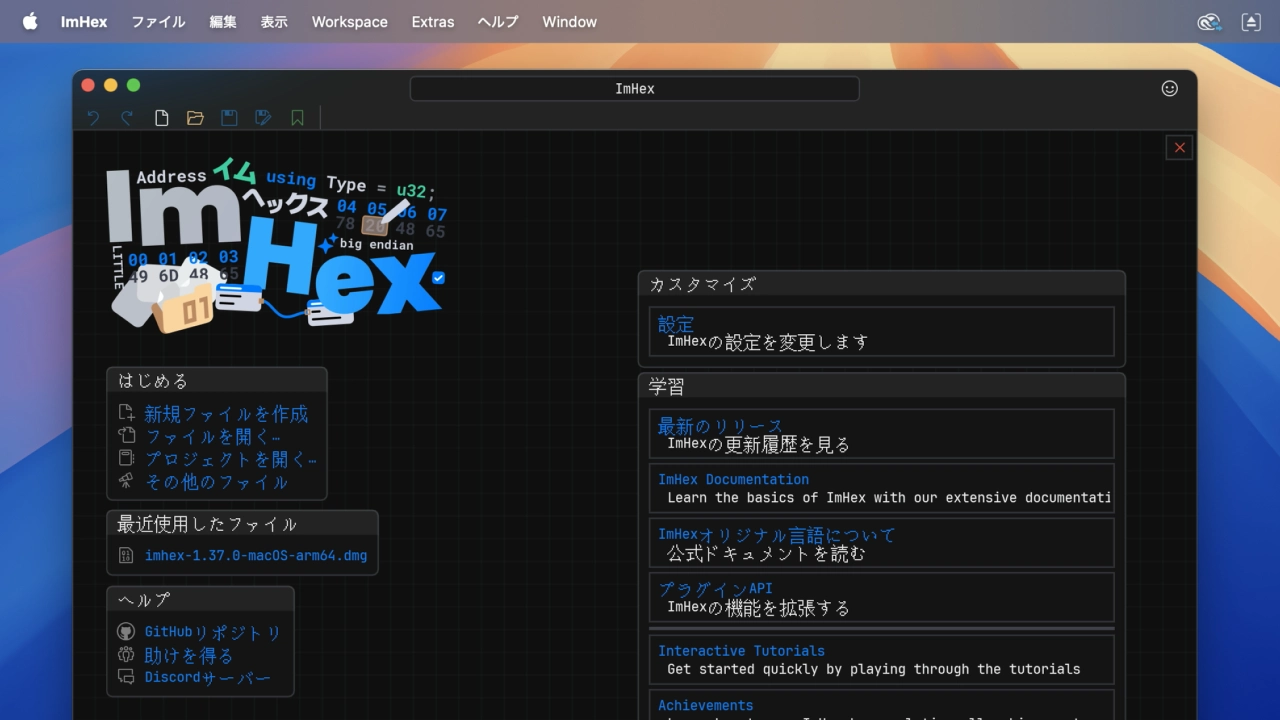Open ImHex Documentation card
The height and width of the screenshot is (720, 1280).
pyautogui.click(x=881, y=488)
